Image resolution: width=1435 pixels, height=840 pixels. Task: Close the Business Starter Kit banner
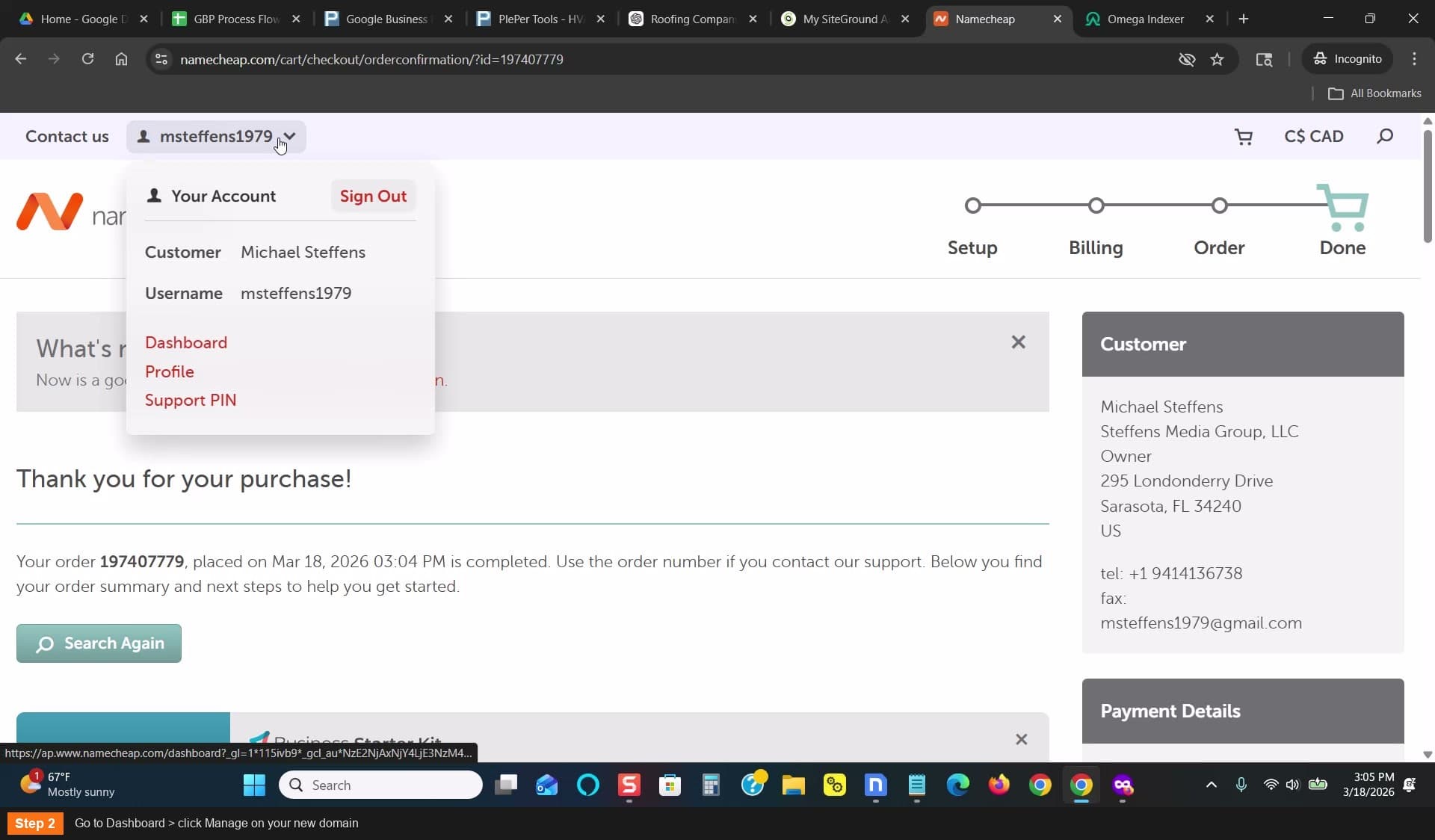(1021, 739)
